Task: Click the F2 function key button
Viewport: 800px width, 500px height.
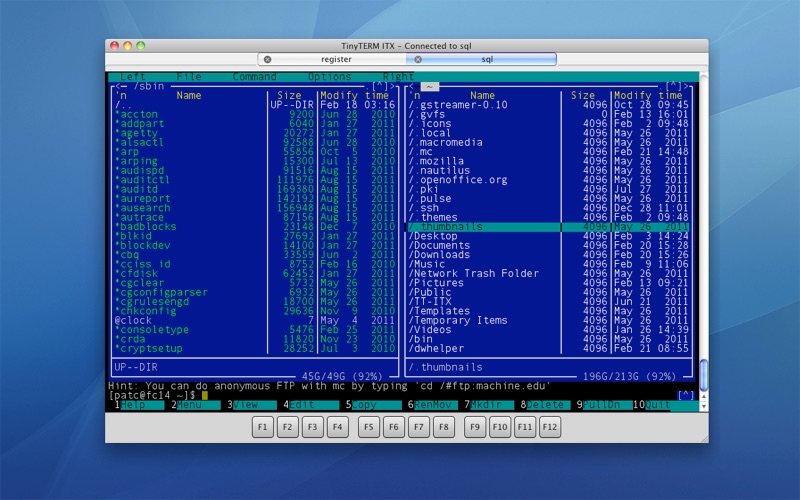Action: pyautogui.click(x=287, y=427)
